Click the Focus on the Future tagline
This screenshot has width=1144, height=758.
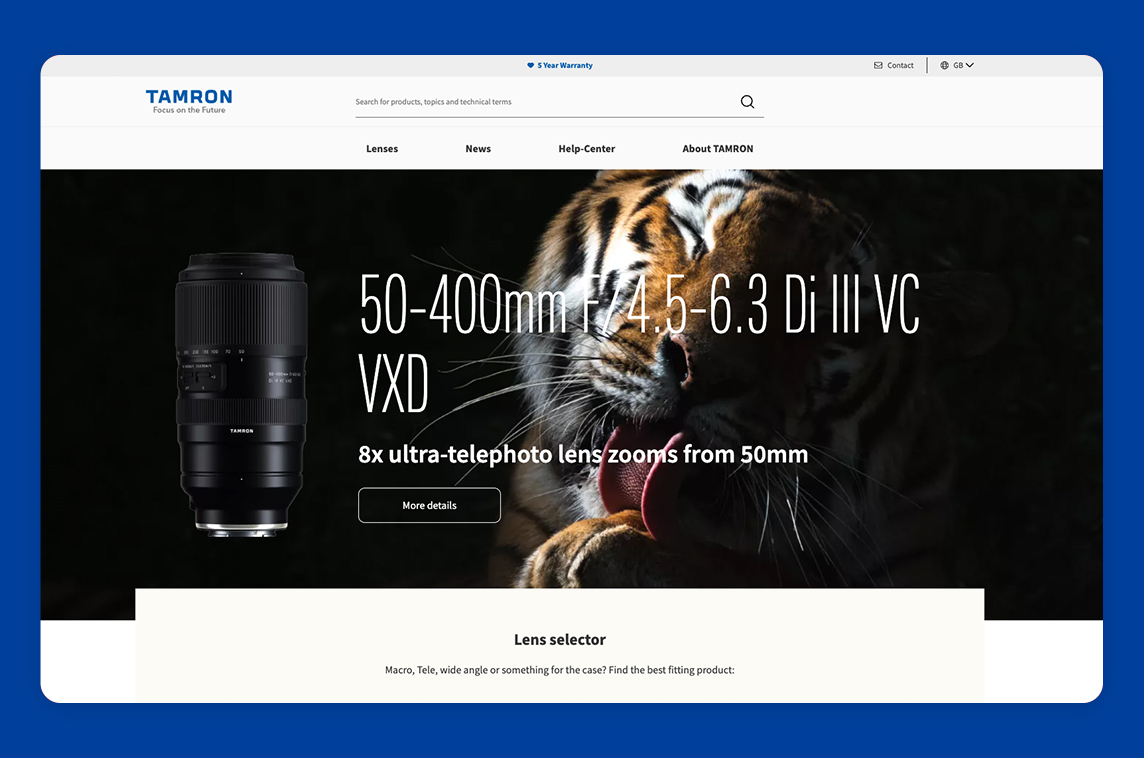click(x=189, y=110)
